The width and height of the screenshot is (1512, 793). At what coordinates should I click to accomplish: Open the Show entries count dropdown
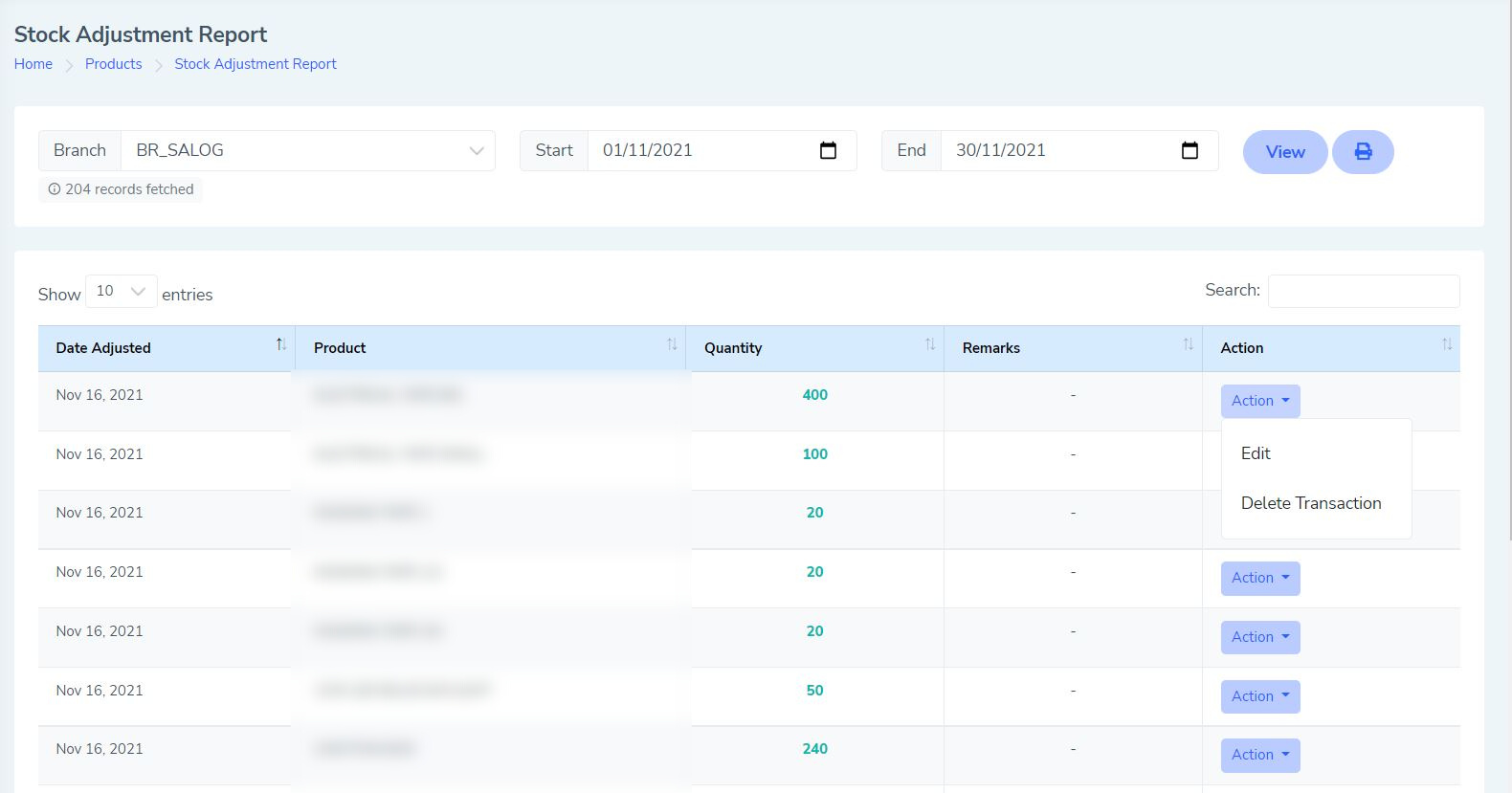pyautogui.click(x=121, y=291)
